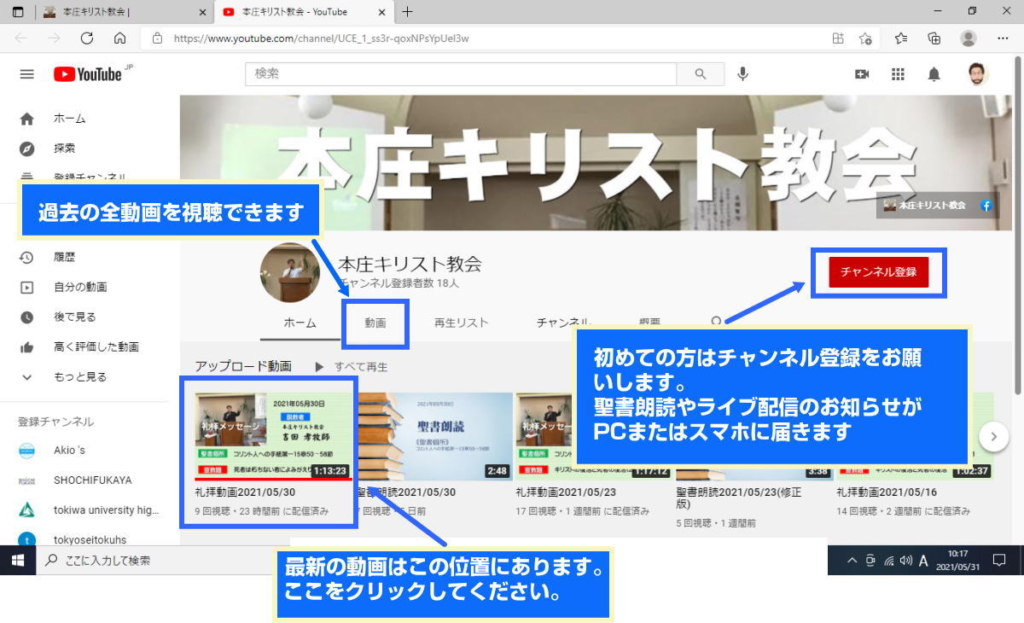Open 履歴 in the sidebar

click(64, 257)
